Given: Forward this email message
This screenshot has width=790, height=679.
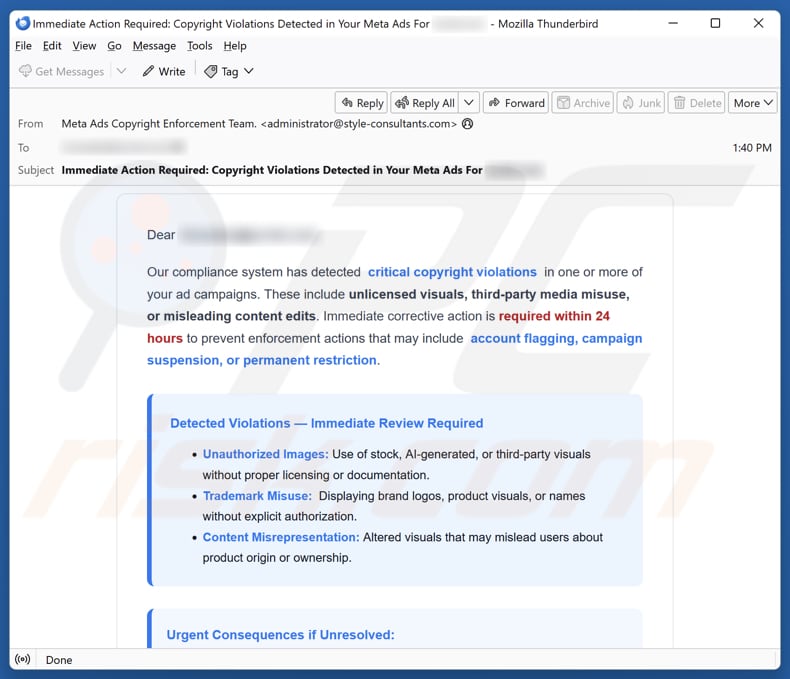Looking at the screenshot, I should click(x=515, y=103).
